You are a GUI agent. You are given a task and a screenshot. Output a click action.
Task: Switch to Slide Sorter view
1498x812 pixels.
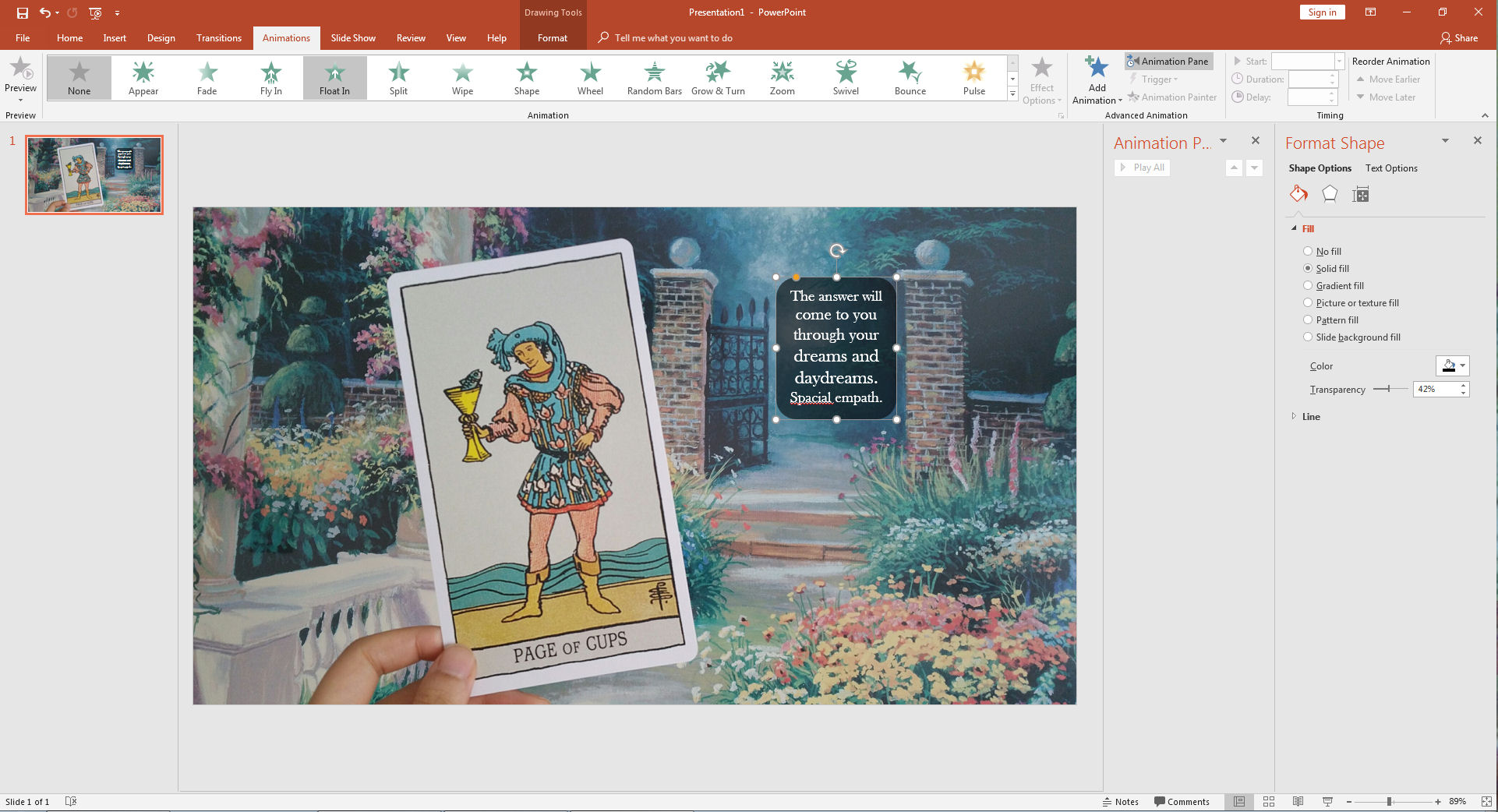pos(1269,801)
